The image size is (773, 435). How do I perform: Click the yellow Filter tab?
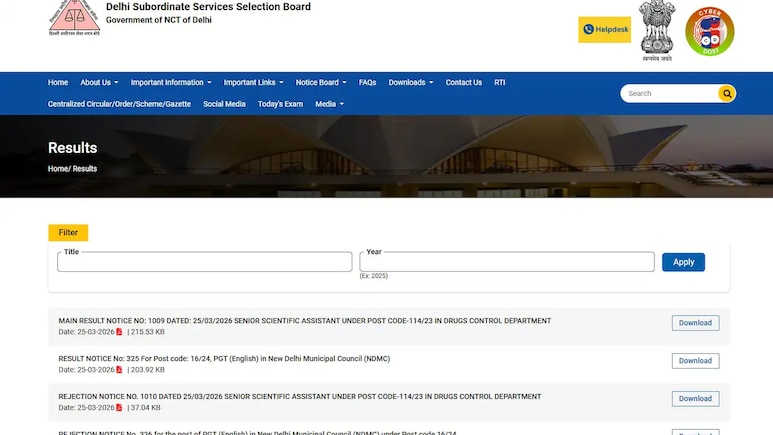(x=68, y=233)
